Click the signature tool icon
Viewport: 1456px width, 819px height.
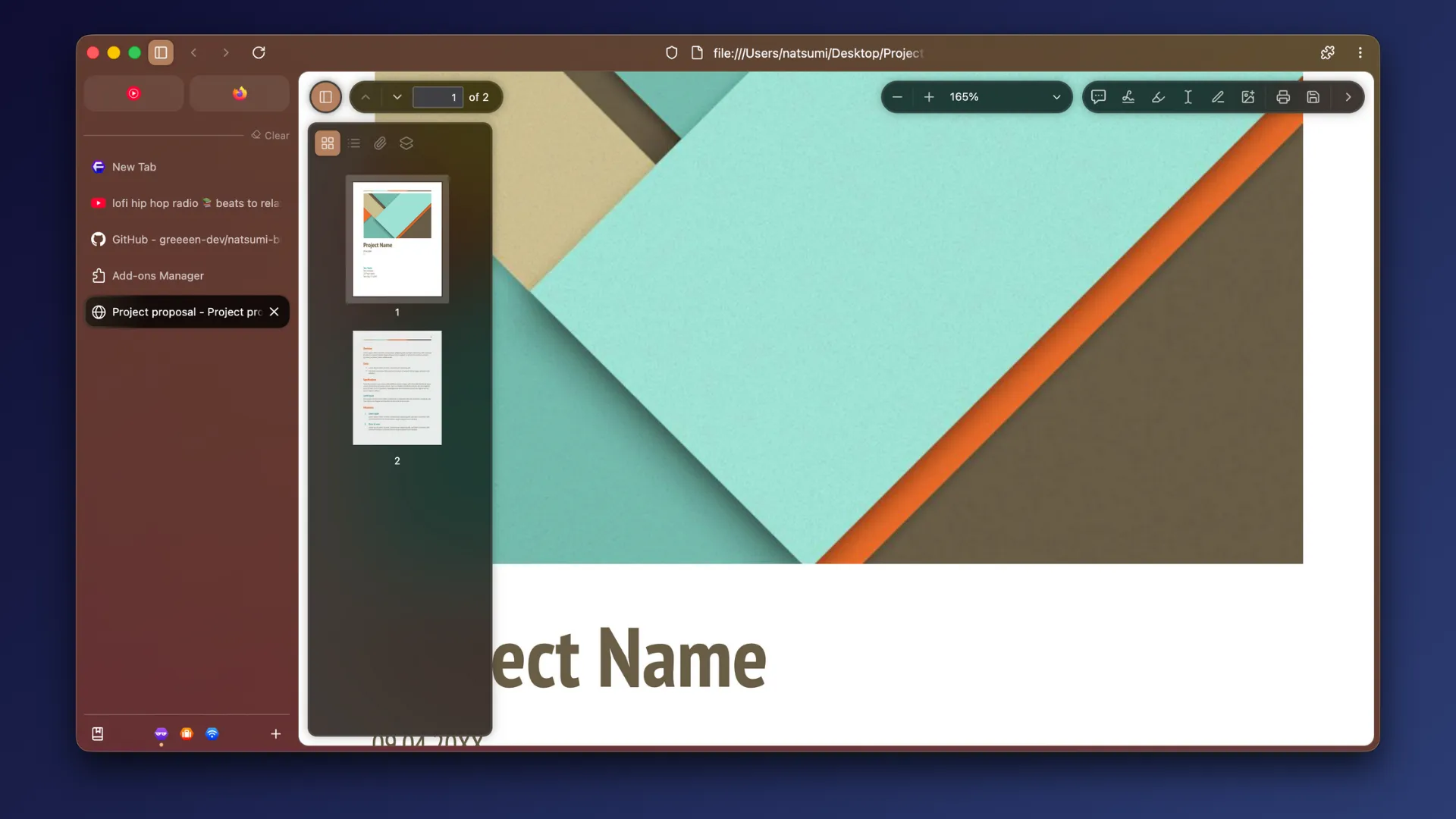tap(1128, 97)
